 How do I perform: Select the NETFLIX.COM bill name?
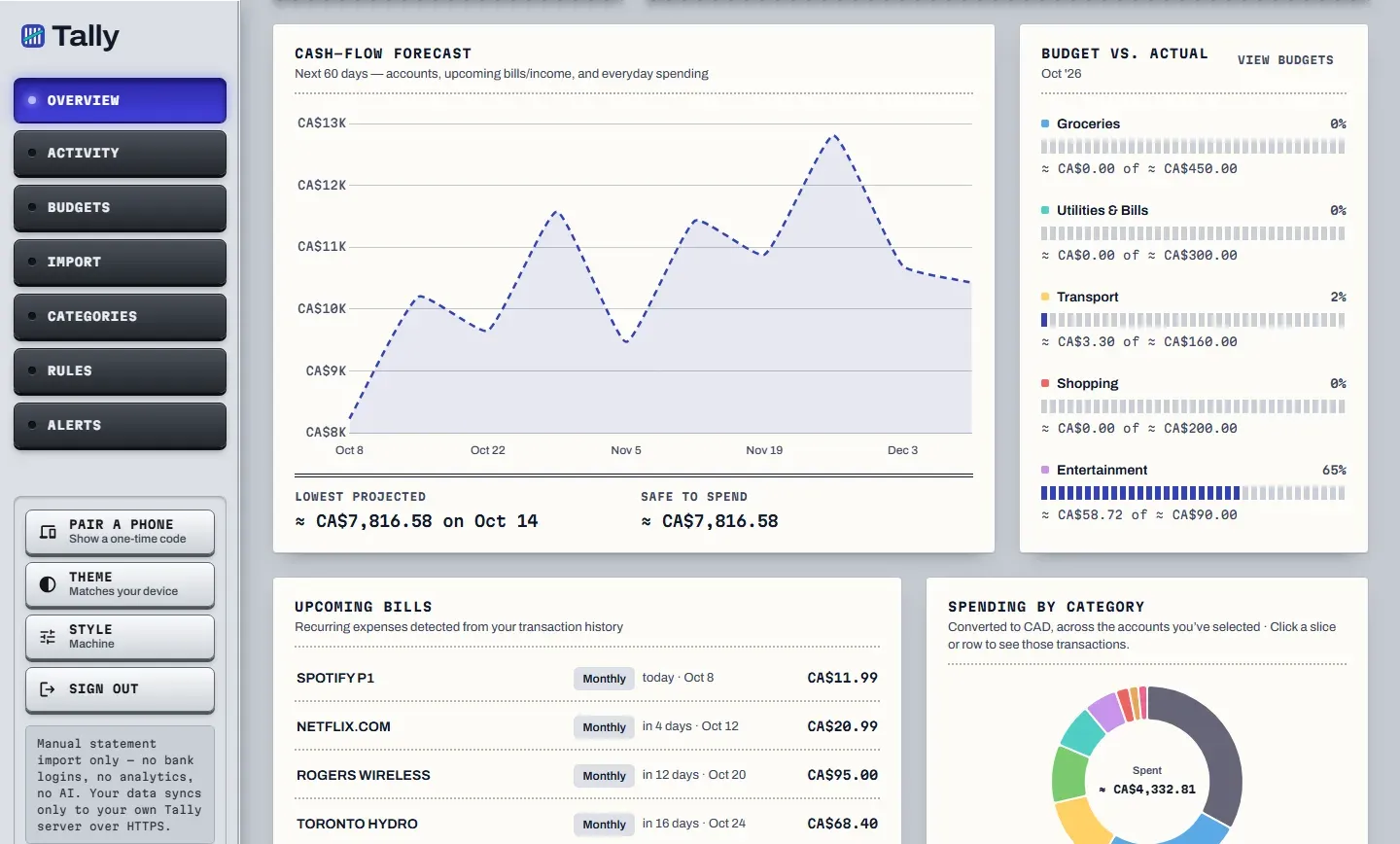(343, 726)
